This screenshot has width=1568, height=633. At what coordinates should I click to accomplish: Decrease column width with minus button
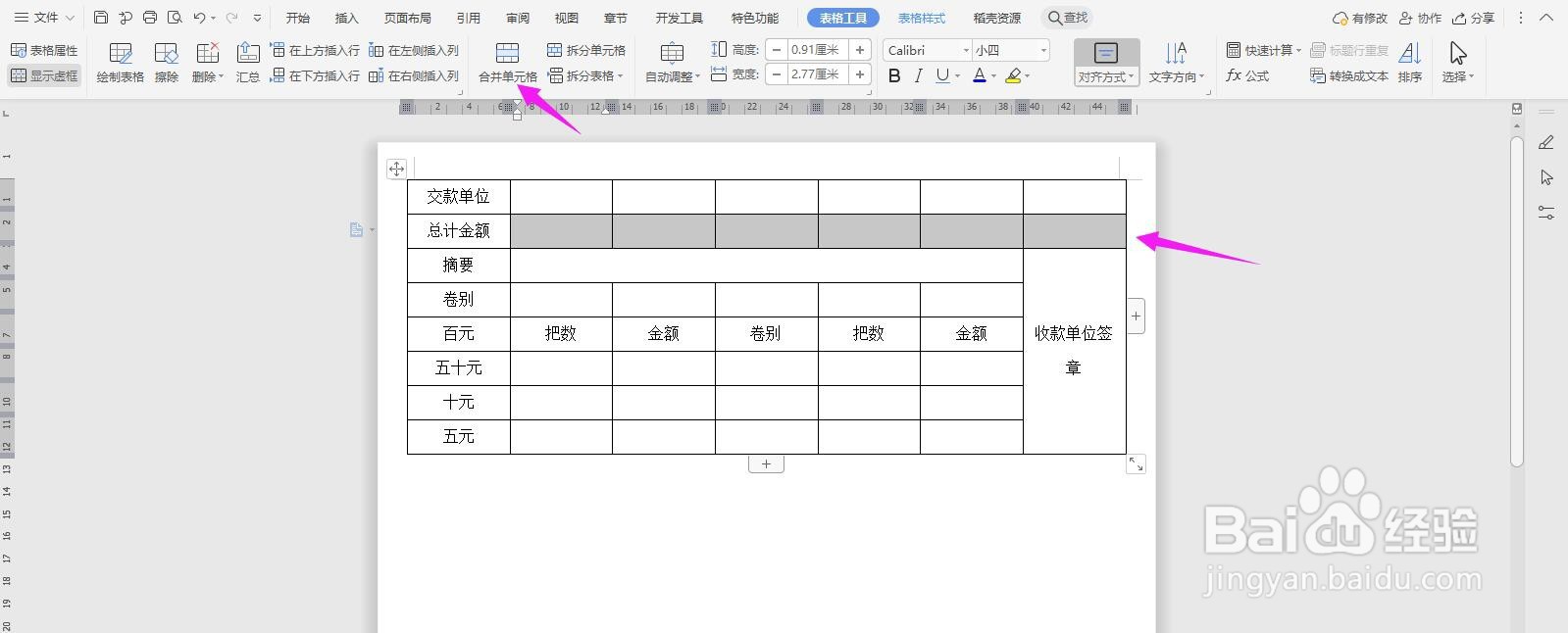777,74
